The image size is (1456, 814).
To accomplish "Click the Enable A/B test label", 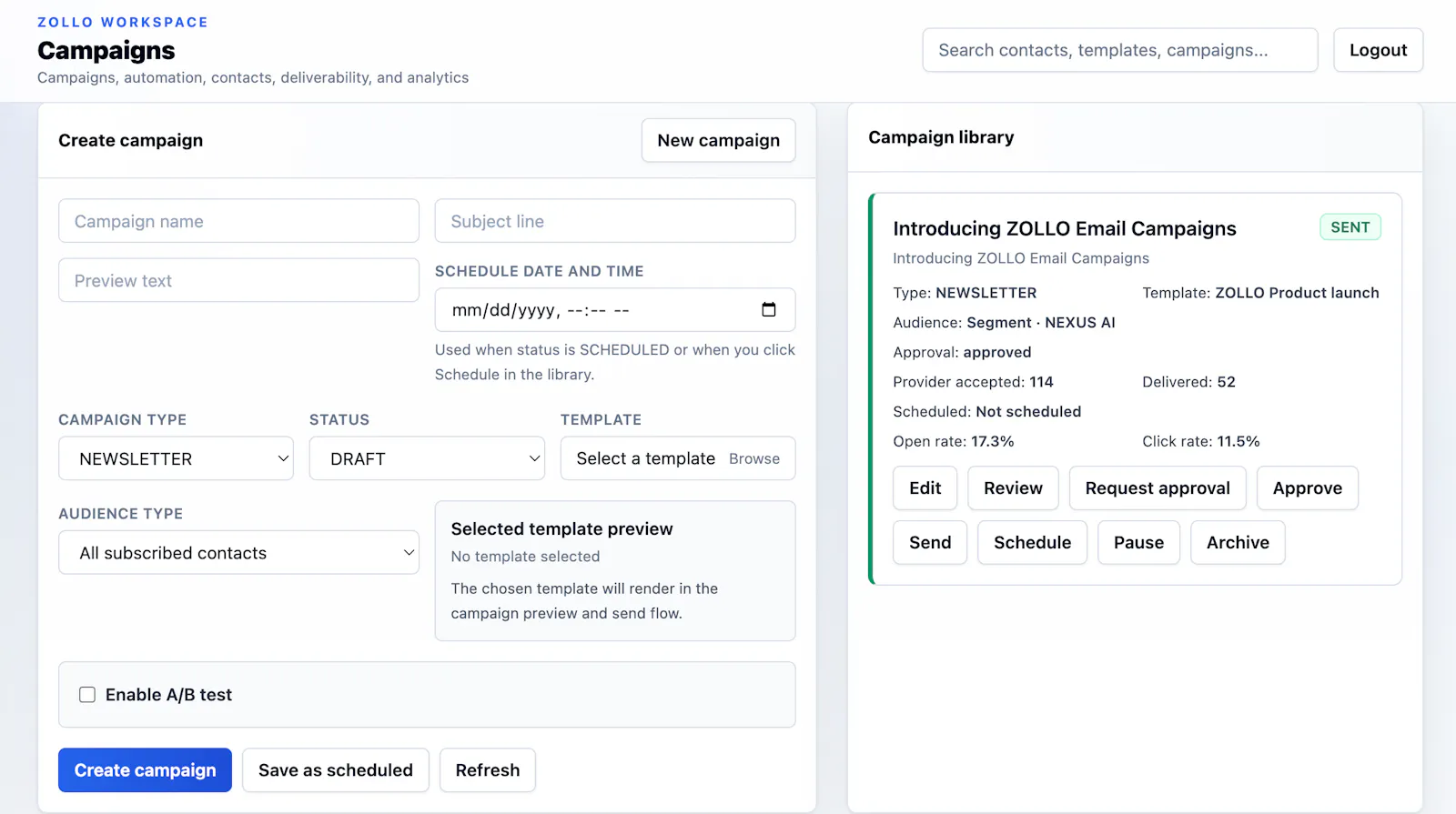I will click(168, 695).
